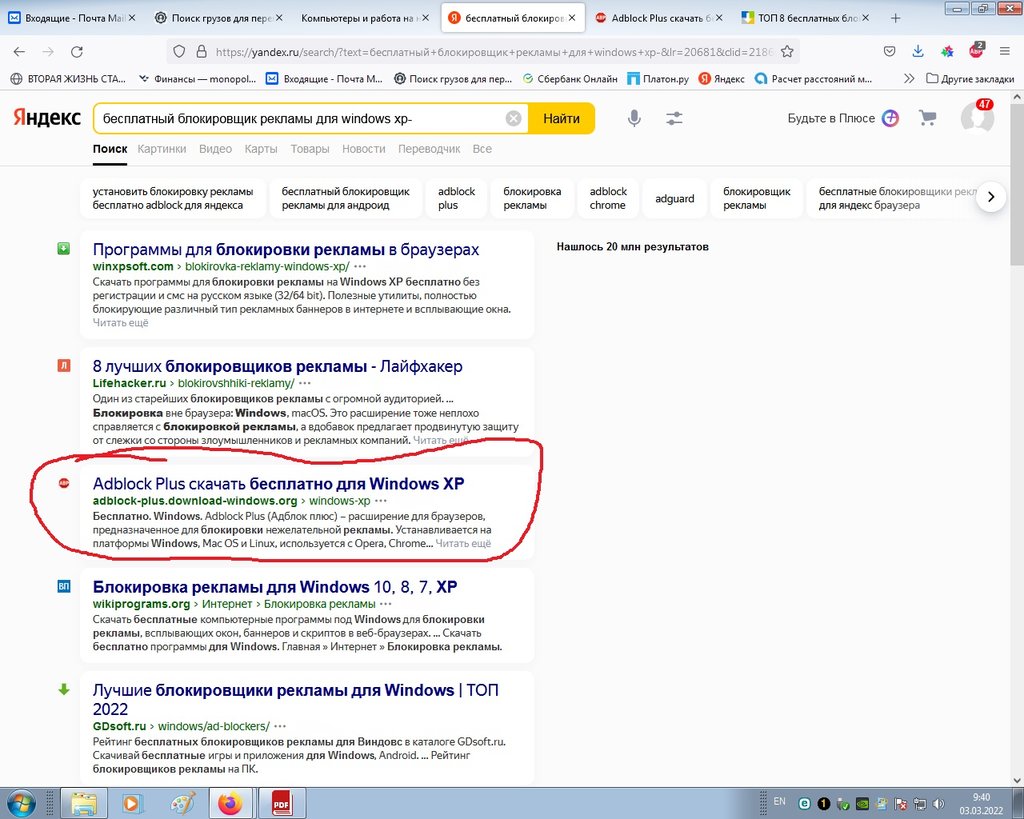This screenshot has height=819, width=1024.
Task: Clear the Yandex search field
Action: (x=514, y=118)
